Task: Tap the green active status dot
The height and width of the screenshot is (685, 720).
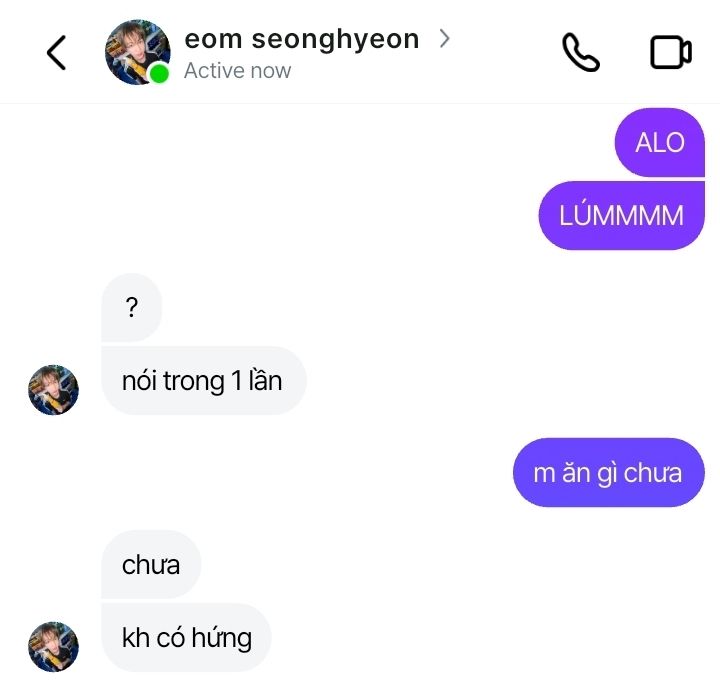Action: click(159, 73)
